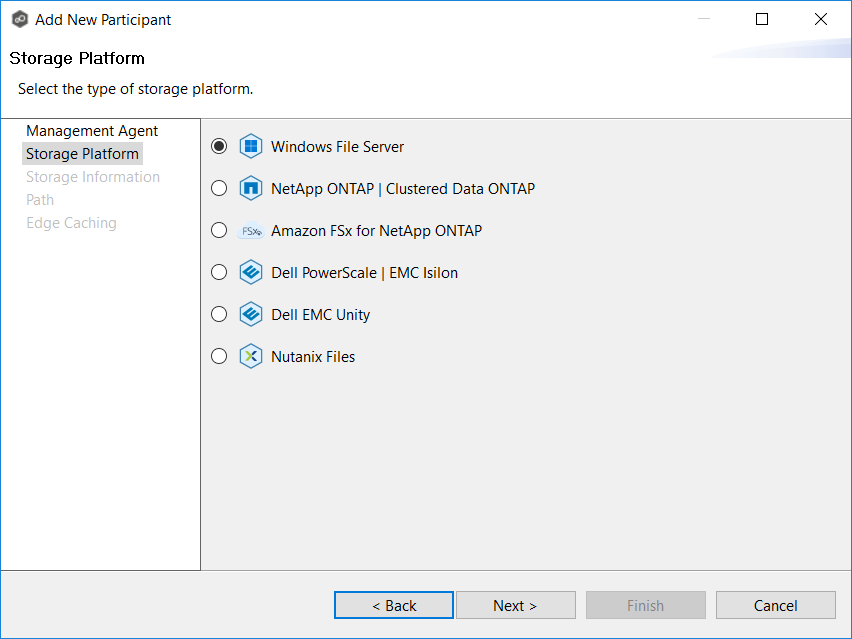Click the Dell PowerScale platform icon

(251, 273)
